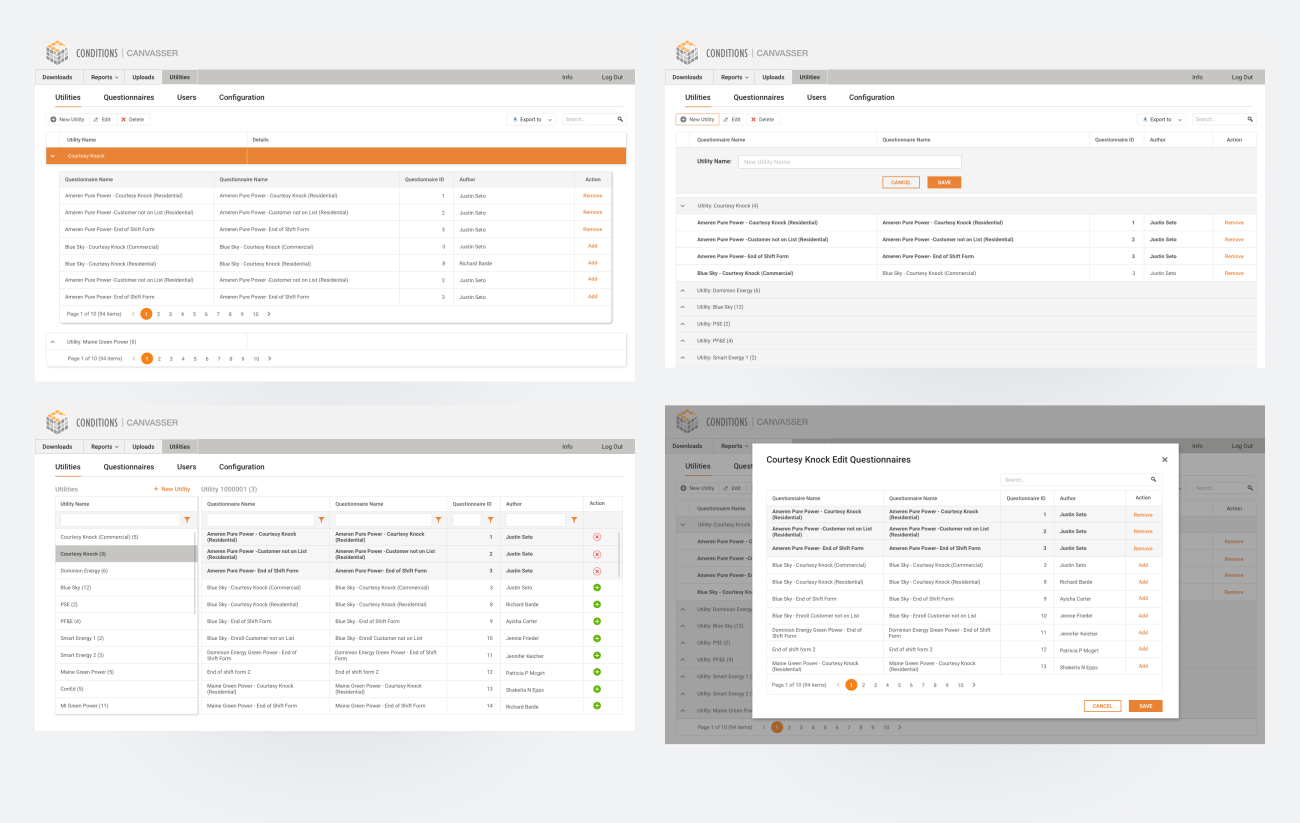Click Delete X icon in New Utility form panel
The height and width of the screenshot is (823, 1300).
(x=753, y=119)
